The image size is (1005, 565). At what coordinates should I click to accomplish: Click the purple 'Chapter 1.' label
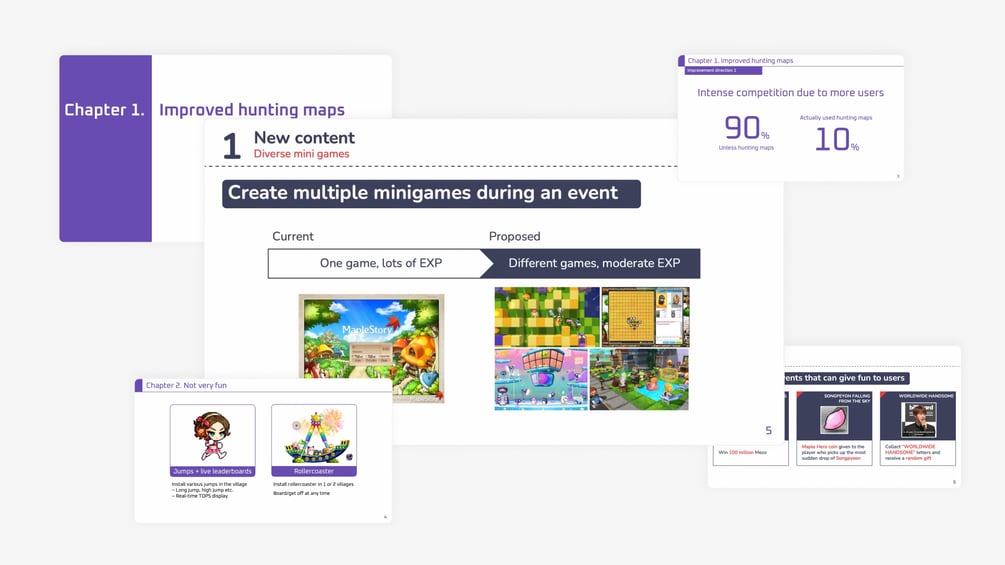coord(104,110)
